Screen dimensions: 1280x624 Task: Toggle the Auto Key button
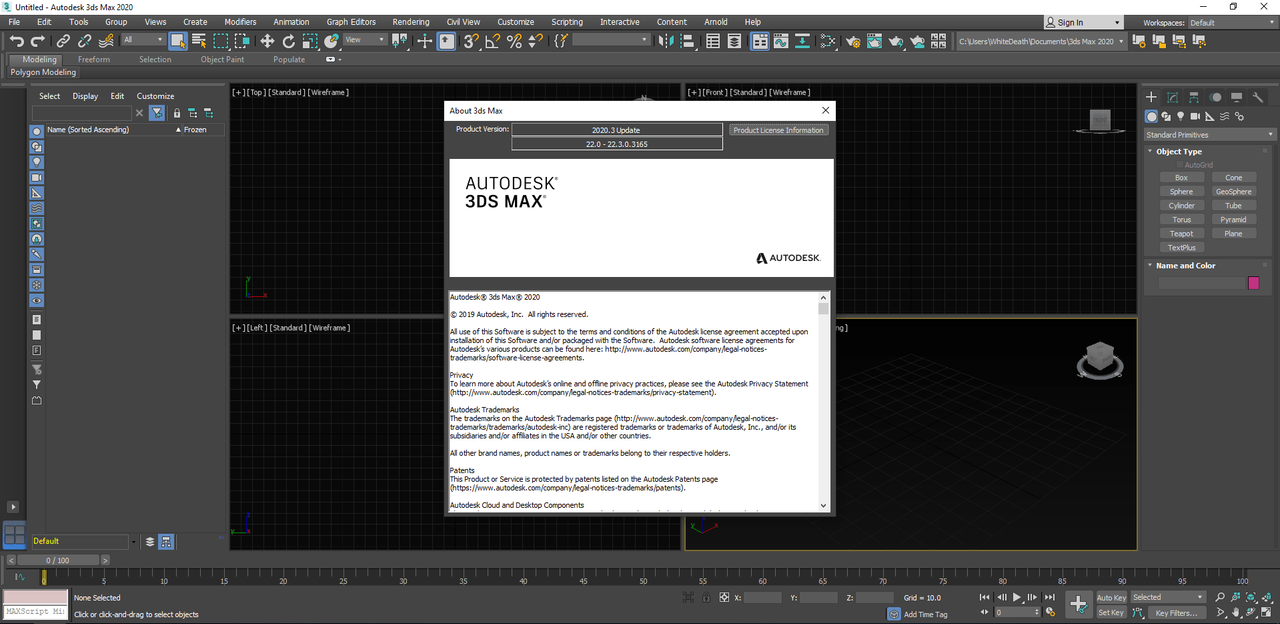click(x=1111, y=597)
